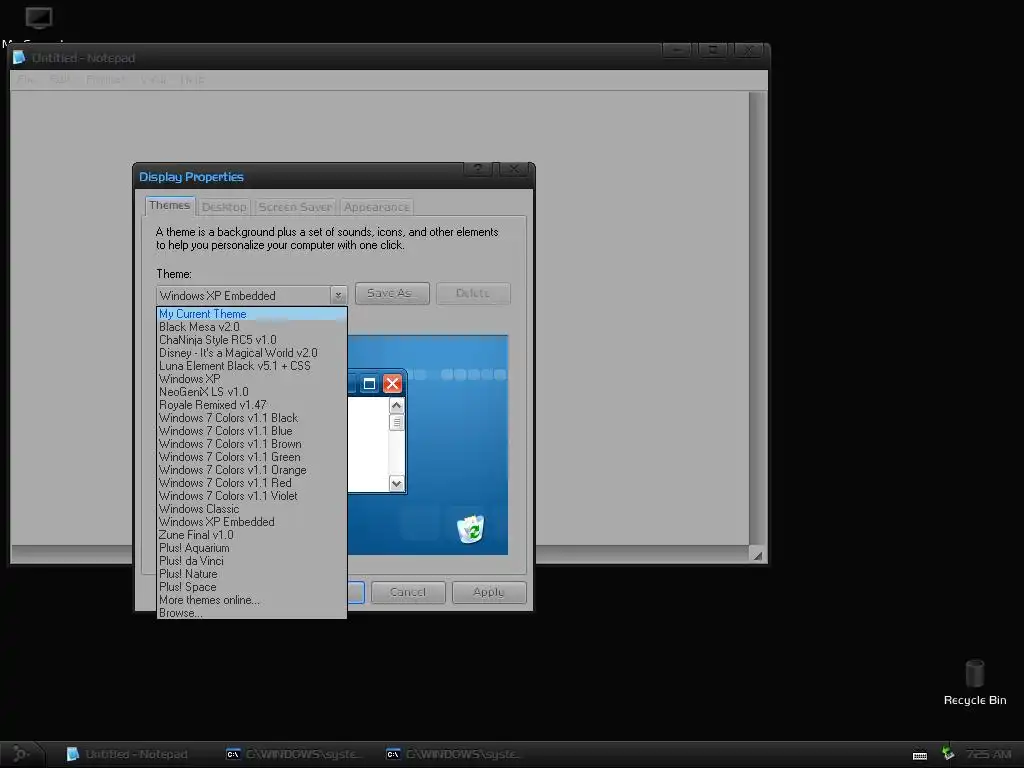The width and height of the screenshot is (1024, 768).
Task: Select Windows 7 Colors v1.1 Black
Action: point(251,418)
